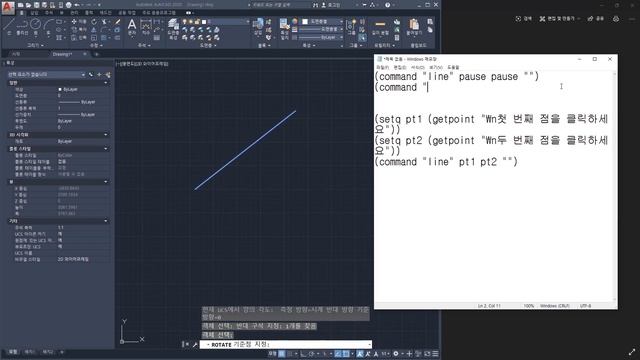The width and height of the screenshot is (640, 360).
Task: Open the AutoCAD application menu logo
Action: tap(7, 7)
